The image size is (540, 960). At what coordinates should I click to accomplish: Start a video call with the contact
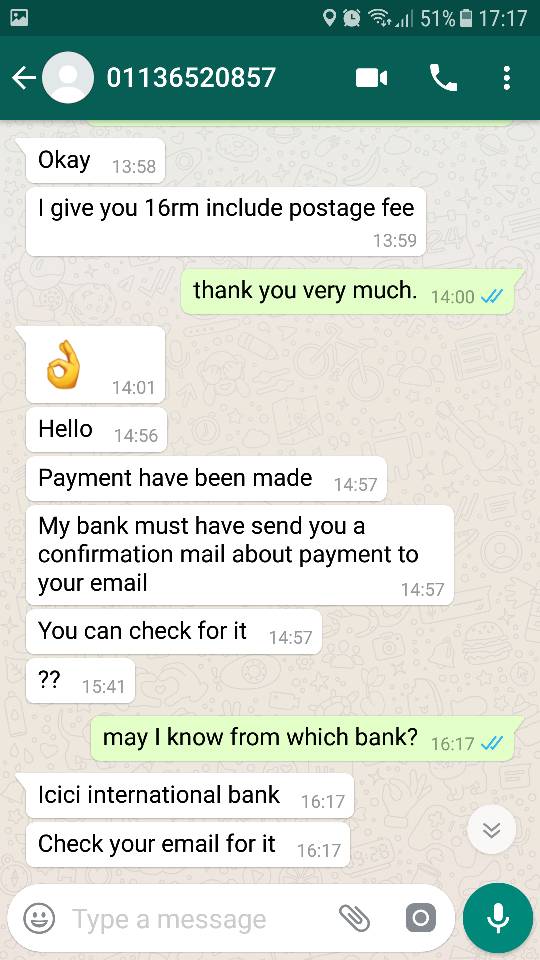[372, 78]
